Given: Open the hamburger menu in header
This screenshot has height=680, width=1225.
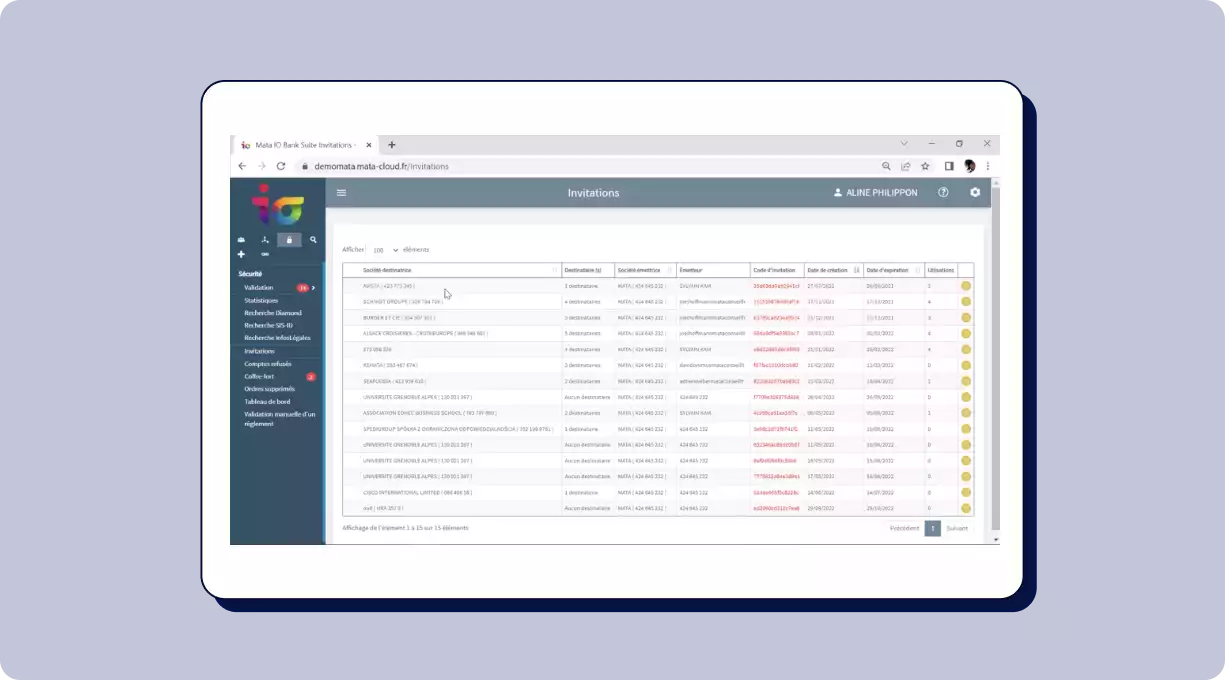Looking at the screenshot, I should pyautogui.click(x=342, y=193).
